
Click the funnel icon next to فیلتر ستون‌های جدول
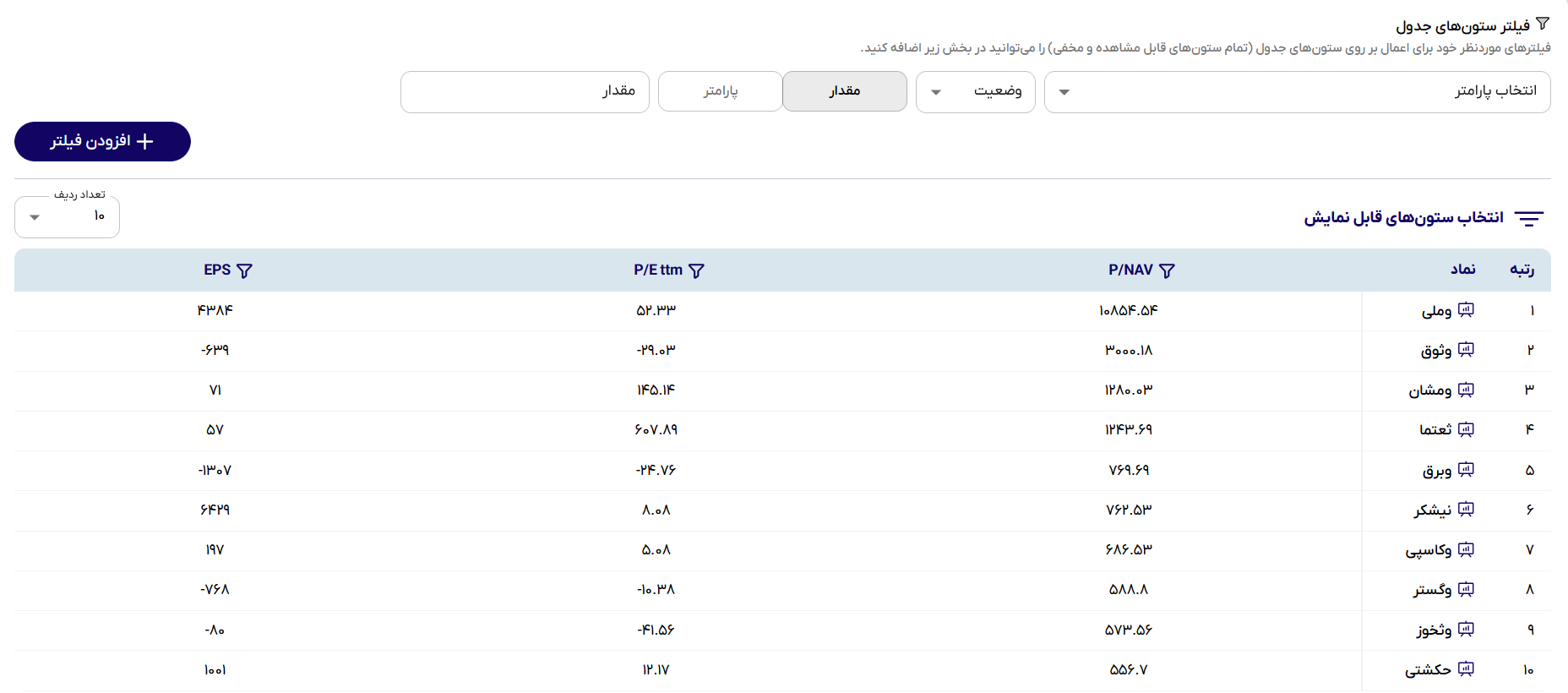point(1543,25)
